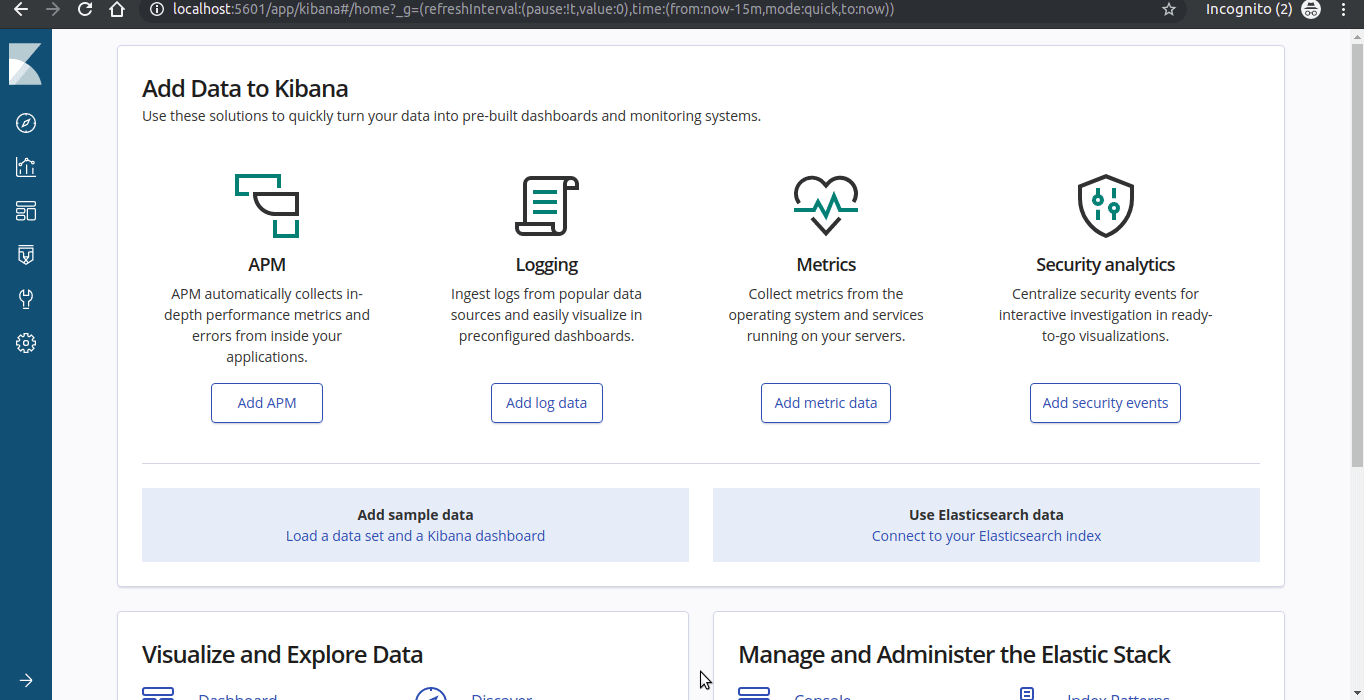Click Add Data to Kibana heading
The image size is (1364, 700).
pos(245,88)
